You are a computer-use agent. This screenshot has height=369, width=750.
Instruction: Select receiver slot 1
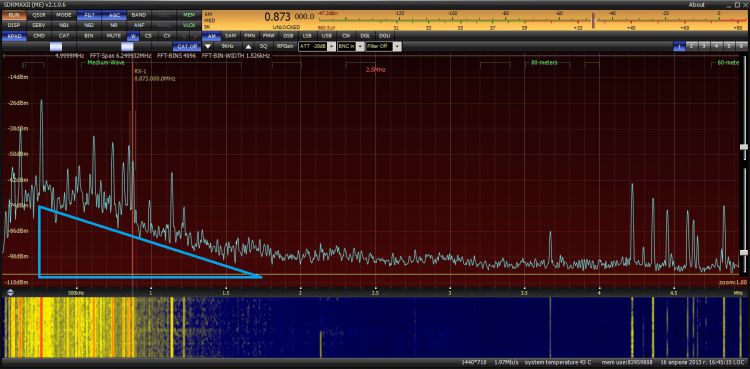(679, 46)
